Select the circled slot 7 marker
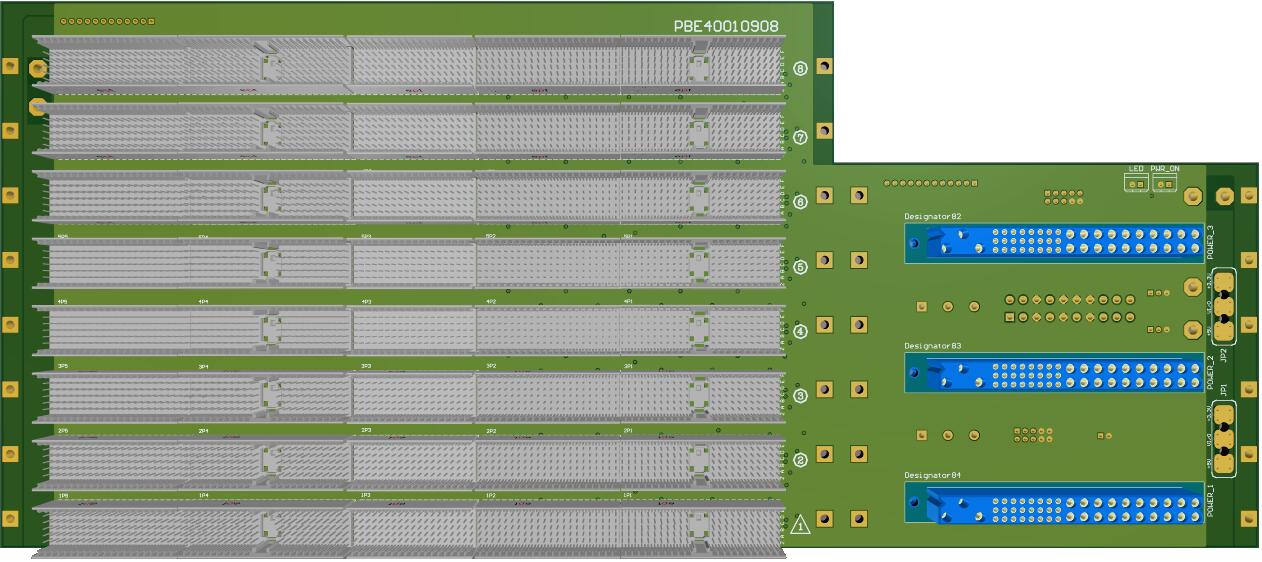This screenshot has width=1262, height=562. 800,136
